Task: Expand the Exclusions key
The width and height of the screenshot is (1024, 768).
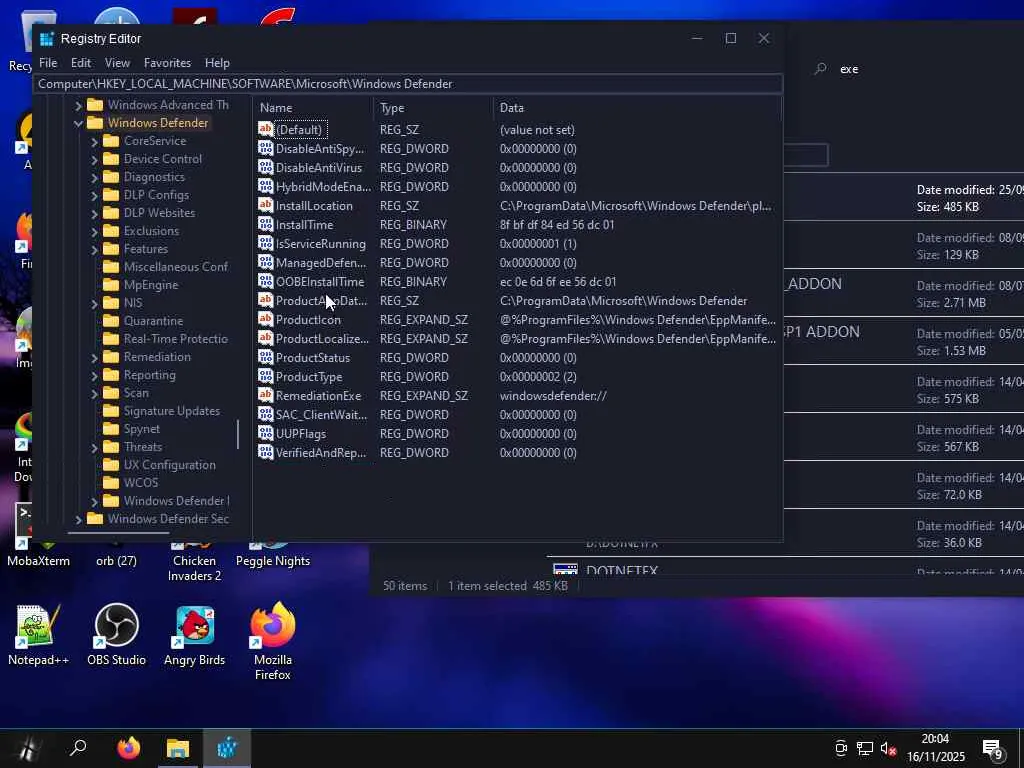Action: (x=94, y=231)
